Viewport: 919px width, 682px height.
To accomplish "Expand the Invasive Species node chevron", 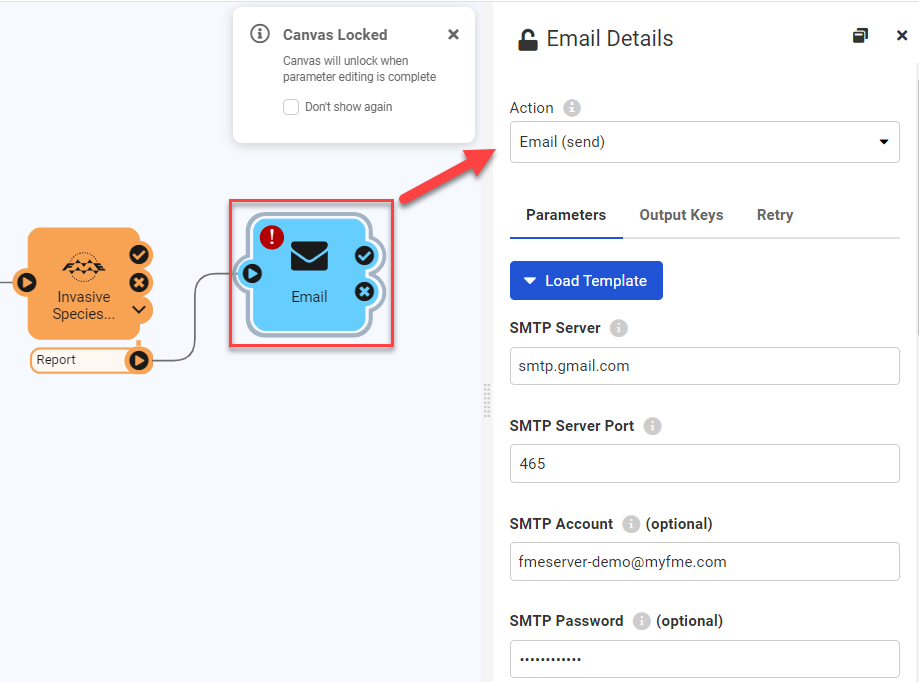I will pos(139,310).
